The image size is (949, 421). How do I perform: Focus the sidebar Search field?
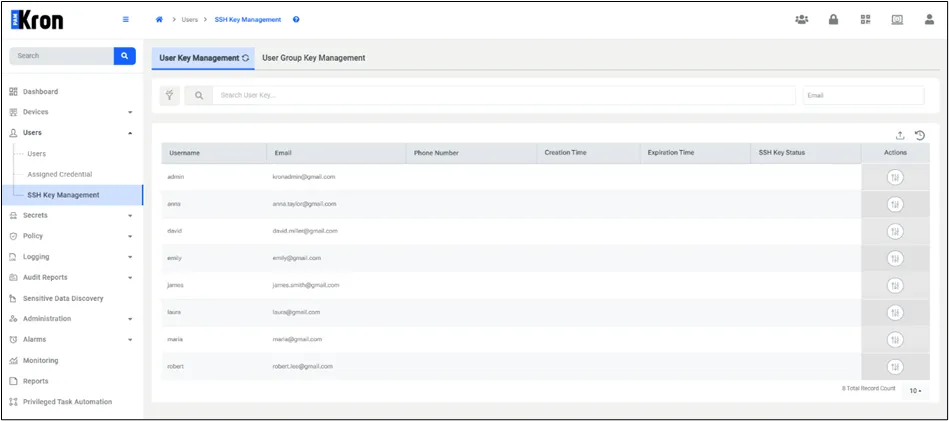pos(61,56)
